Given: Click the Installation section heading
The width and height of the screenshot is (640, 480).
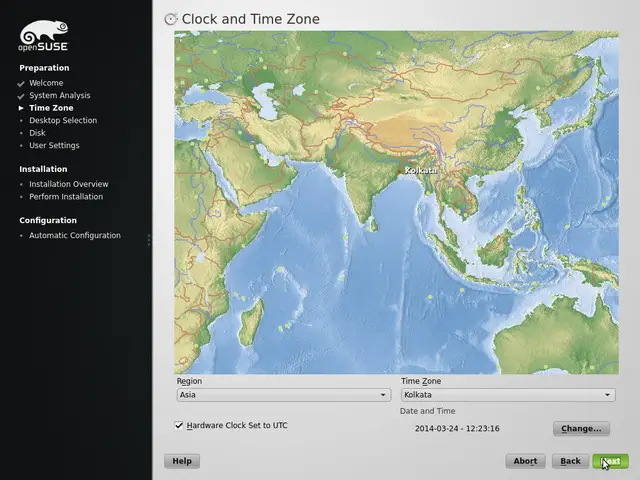Looking at the screenshot, I should [43, 169].
